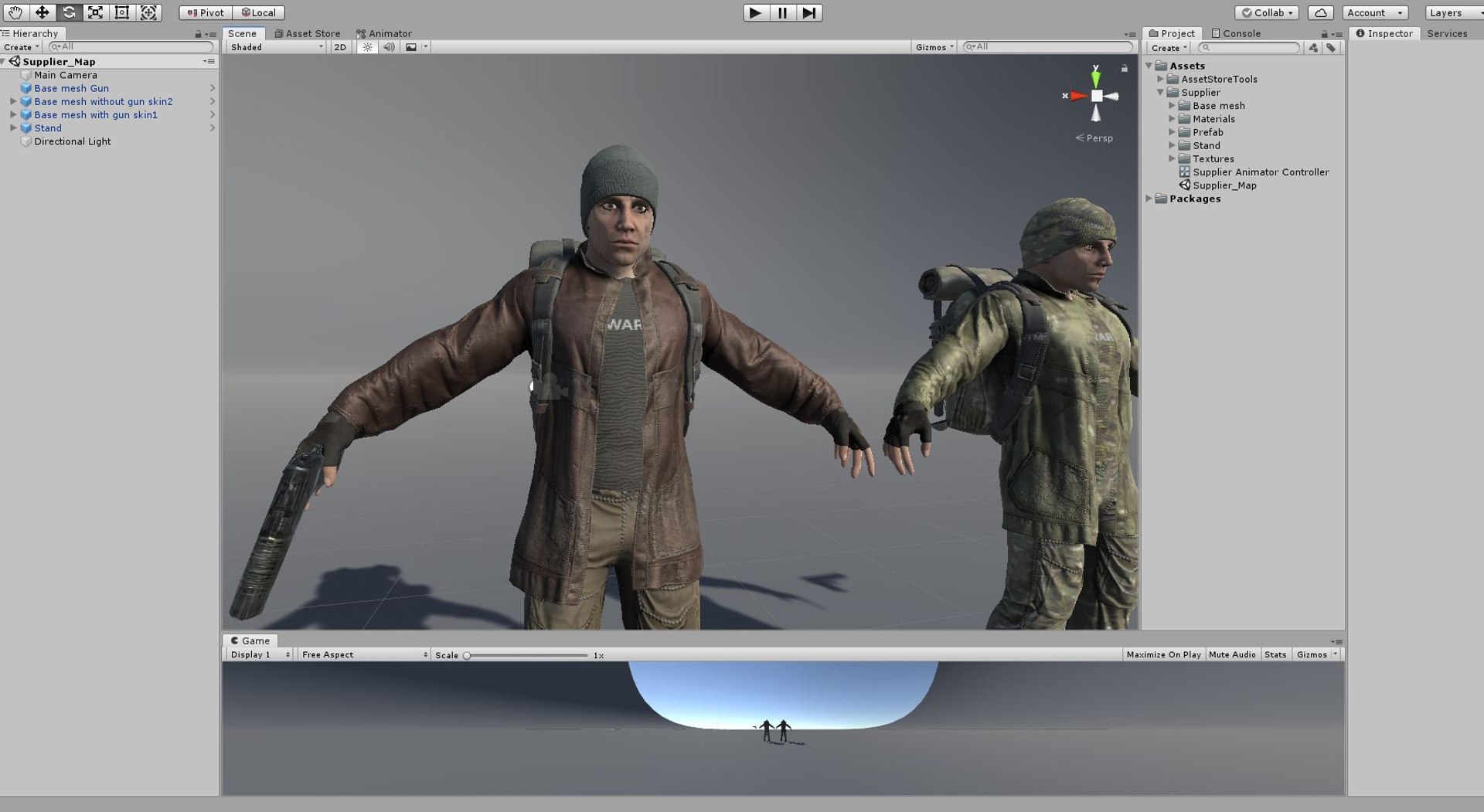The image size is (1484, 812).
Task: Click the Pause button
Action: click(782, 12)
